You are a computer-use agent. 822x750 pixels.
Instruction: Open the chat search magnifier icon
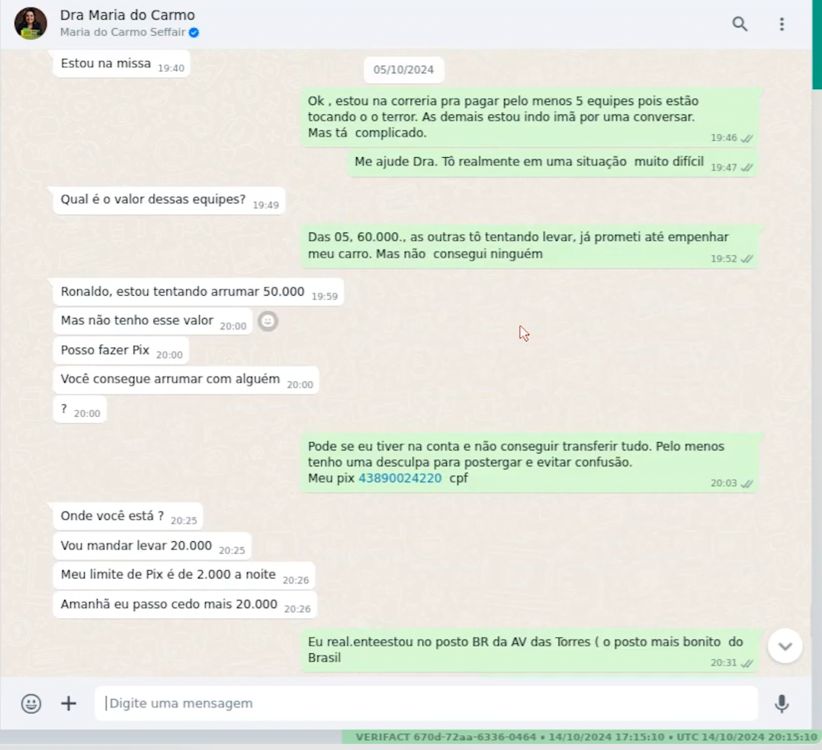coord(740,24)
